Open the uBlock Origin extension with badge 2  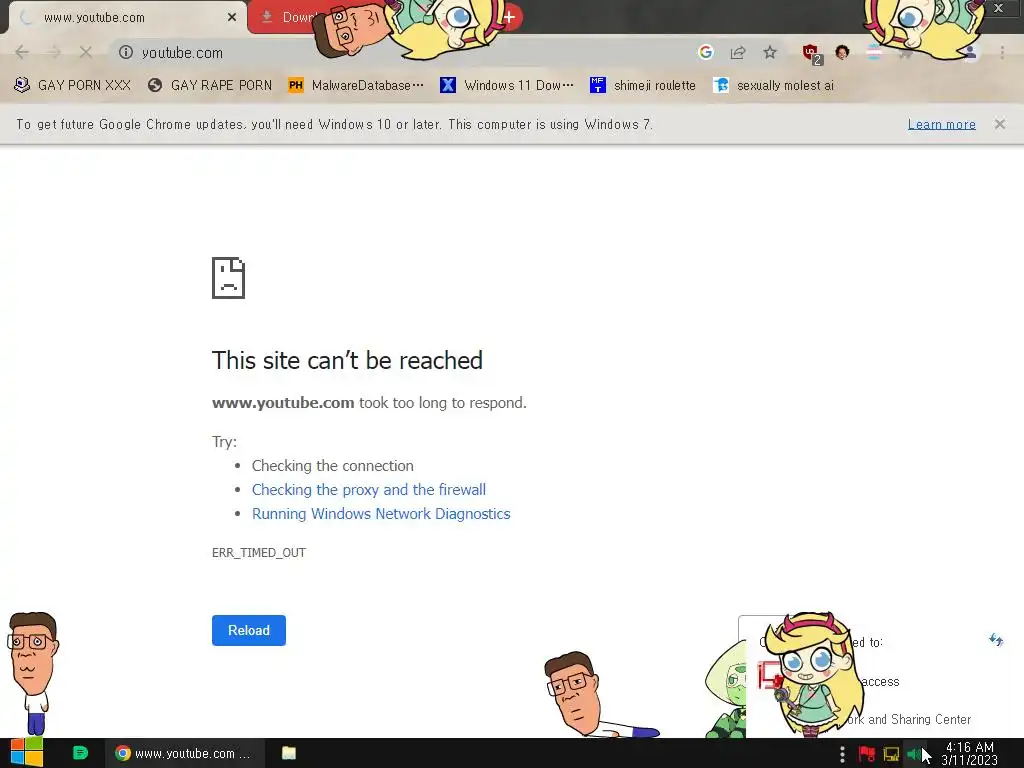point(812,54)
